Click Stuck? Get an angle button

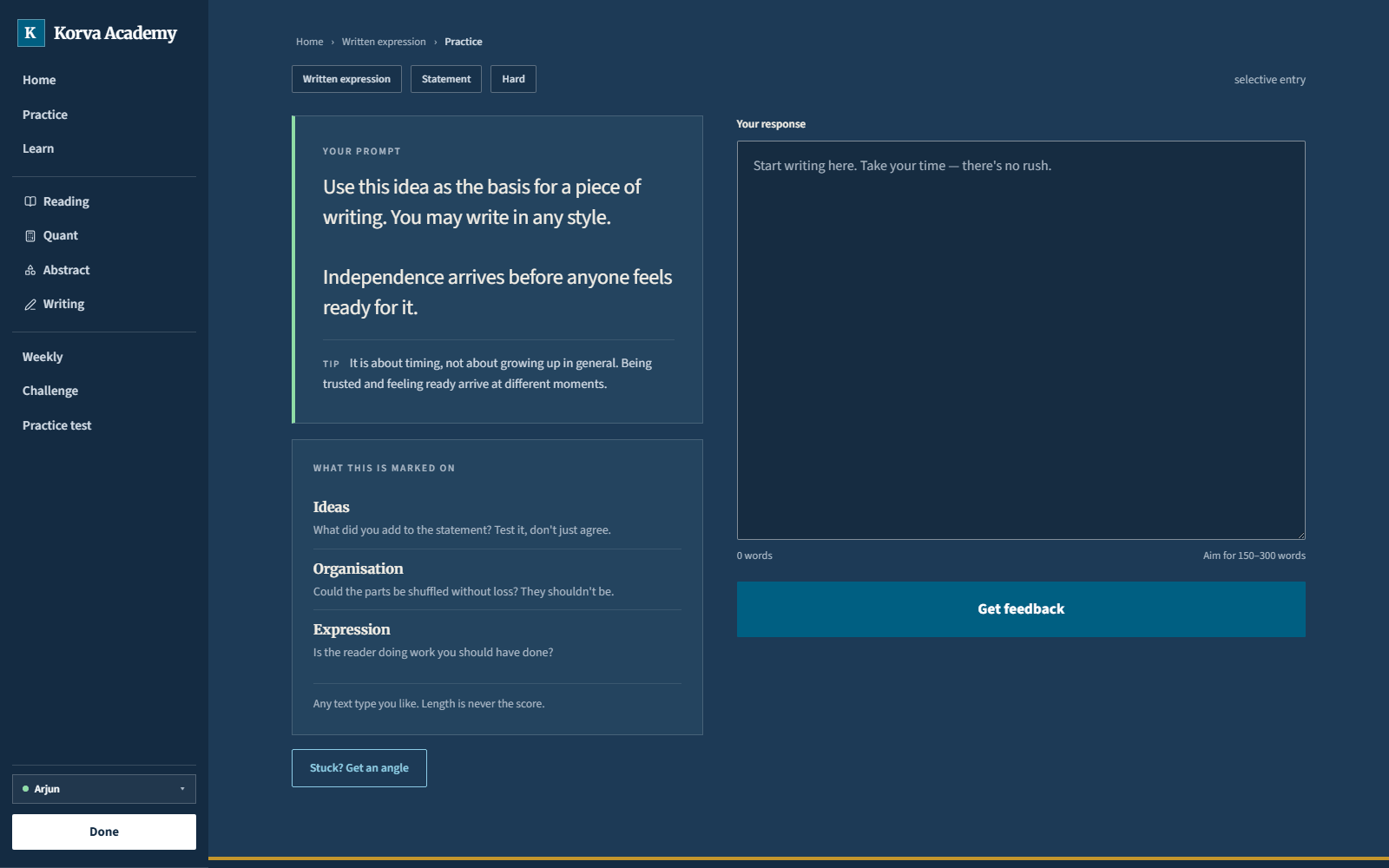coord(359,768)
